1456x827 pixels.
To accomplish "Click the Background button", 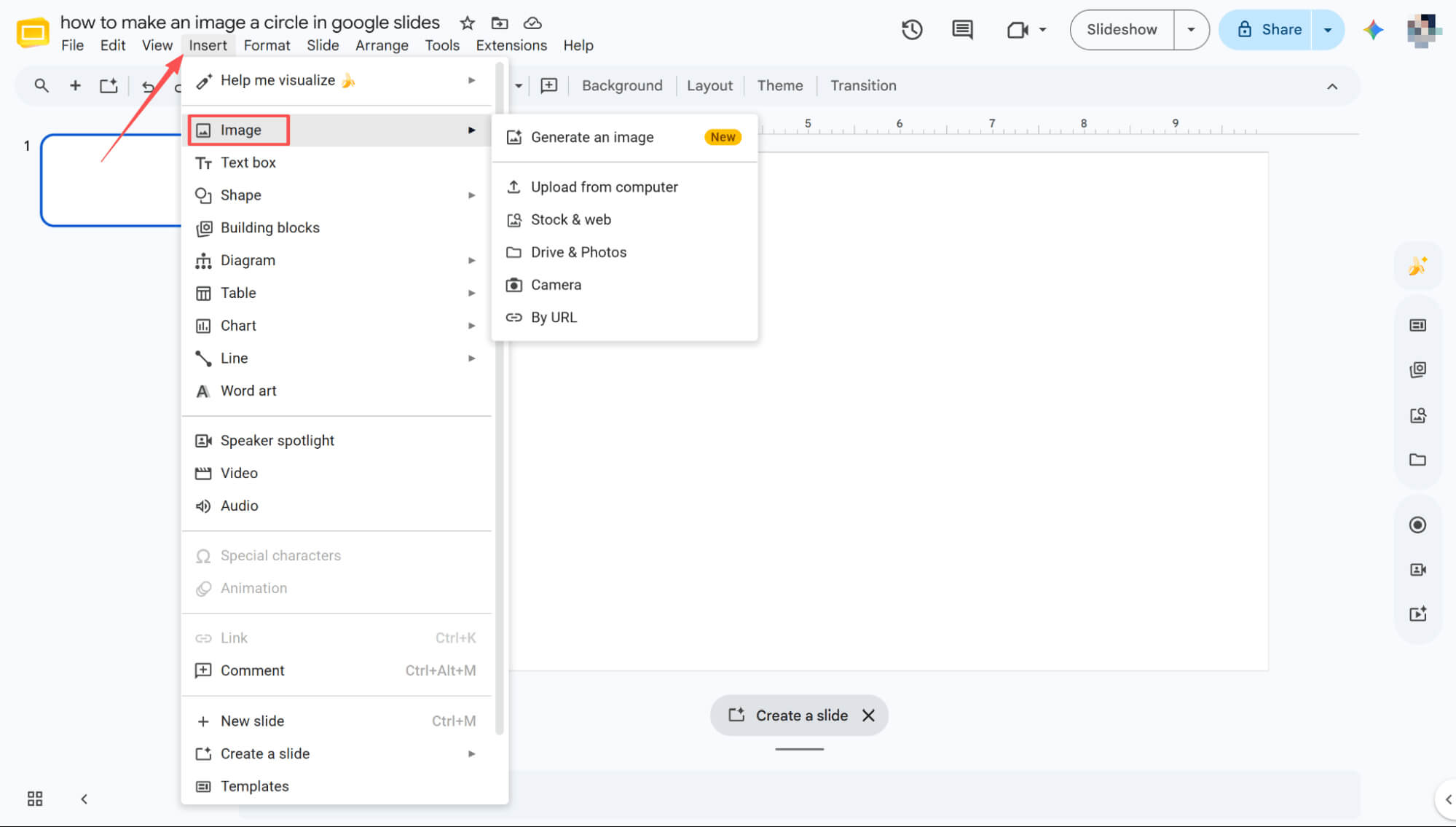I will pos(622,86).
